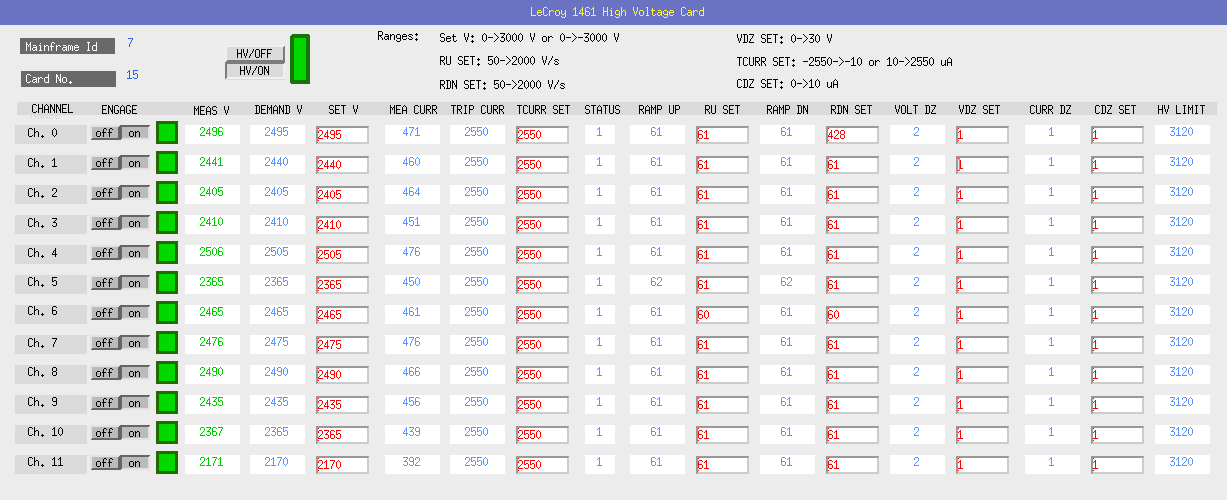Toggle Ch. 5 engage off
Screen dimensions: 1227x500
coord(104,283)
